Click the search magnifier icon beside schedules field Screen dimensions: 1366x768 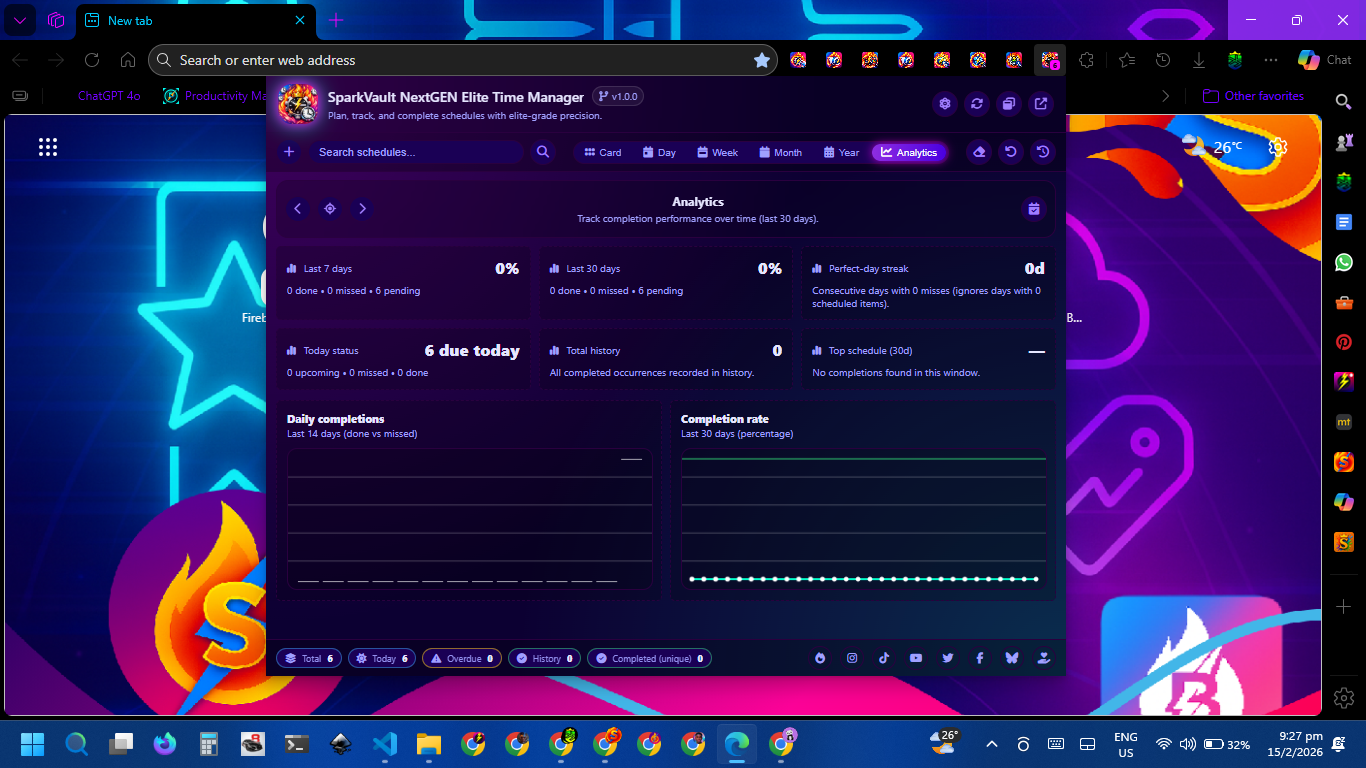[543, 152]
